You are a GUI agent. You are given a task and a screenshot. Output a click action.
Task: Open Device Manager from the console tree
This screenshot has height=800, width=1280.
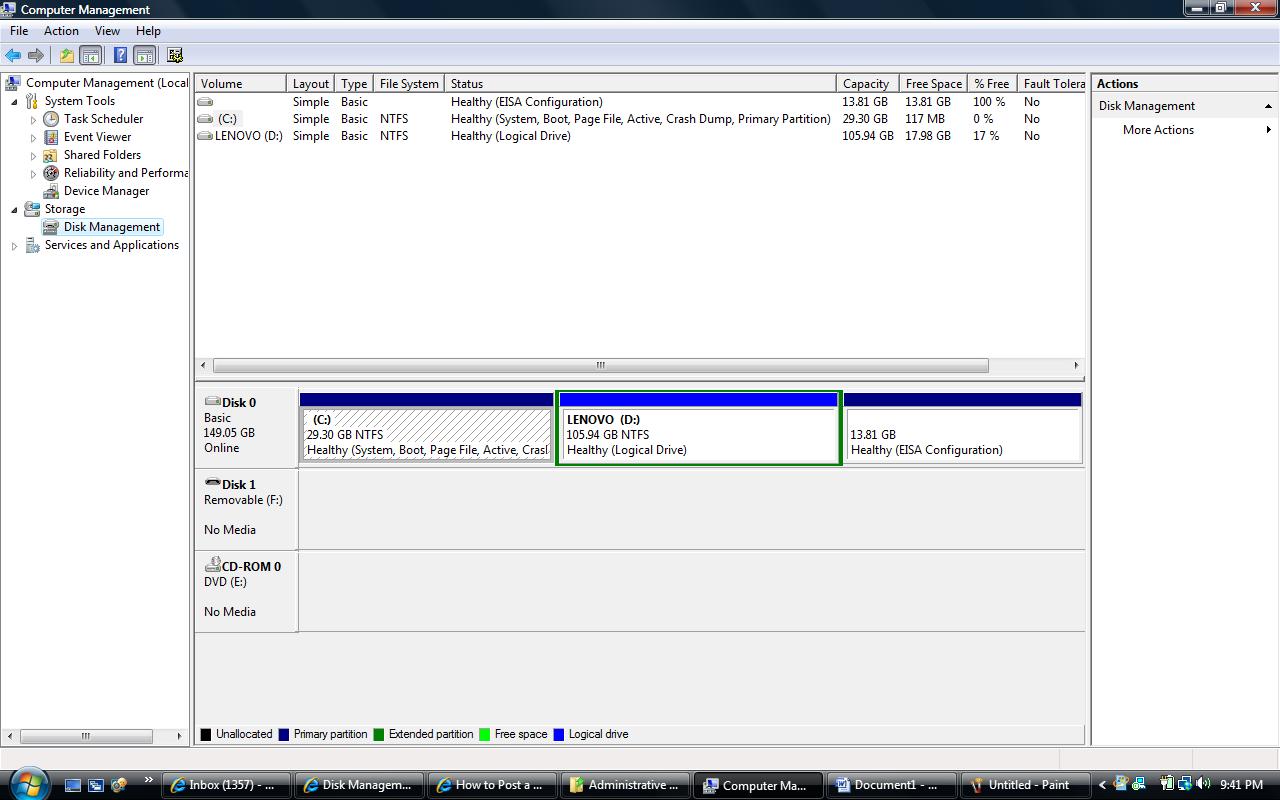click(106, 191)
